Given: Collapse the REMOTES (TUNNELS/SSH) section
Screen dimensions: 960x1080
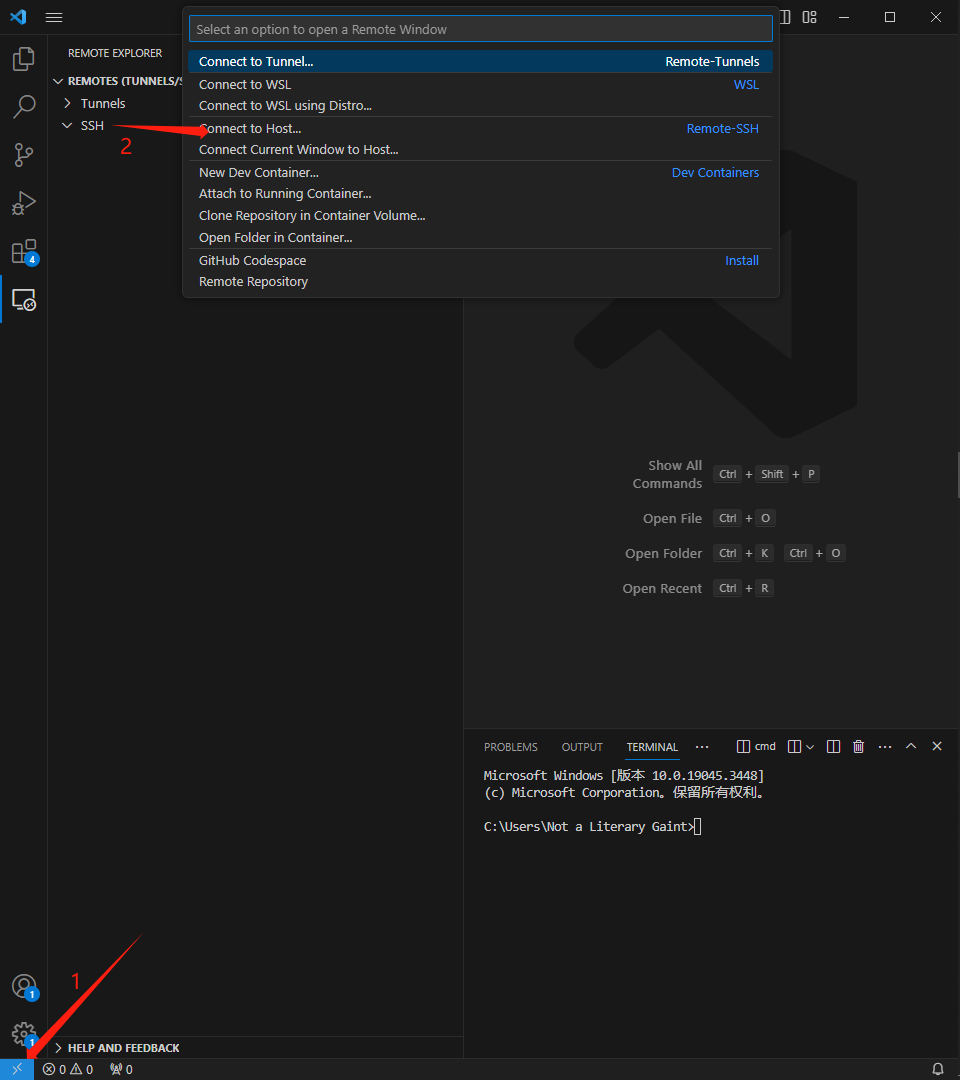Looking at the screenshot, I should point(119,81).
